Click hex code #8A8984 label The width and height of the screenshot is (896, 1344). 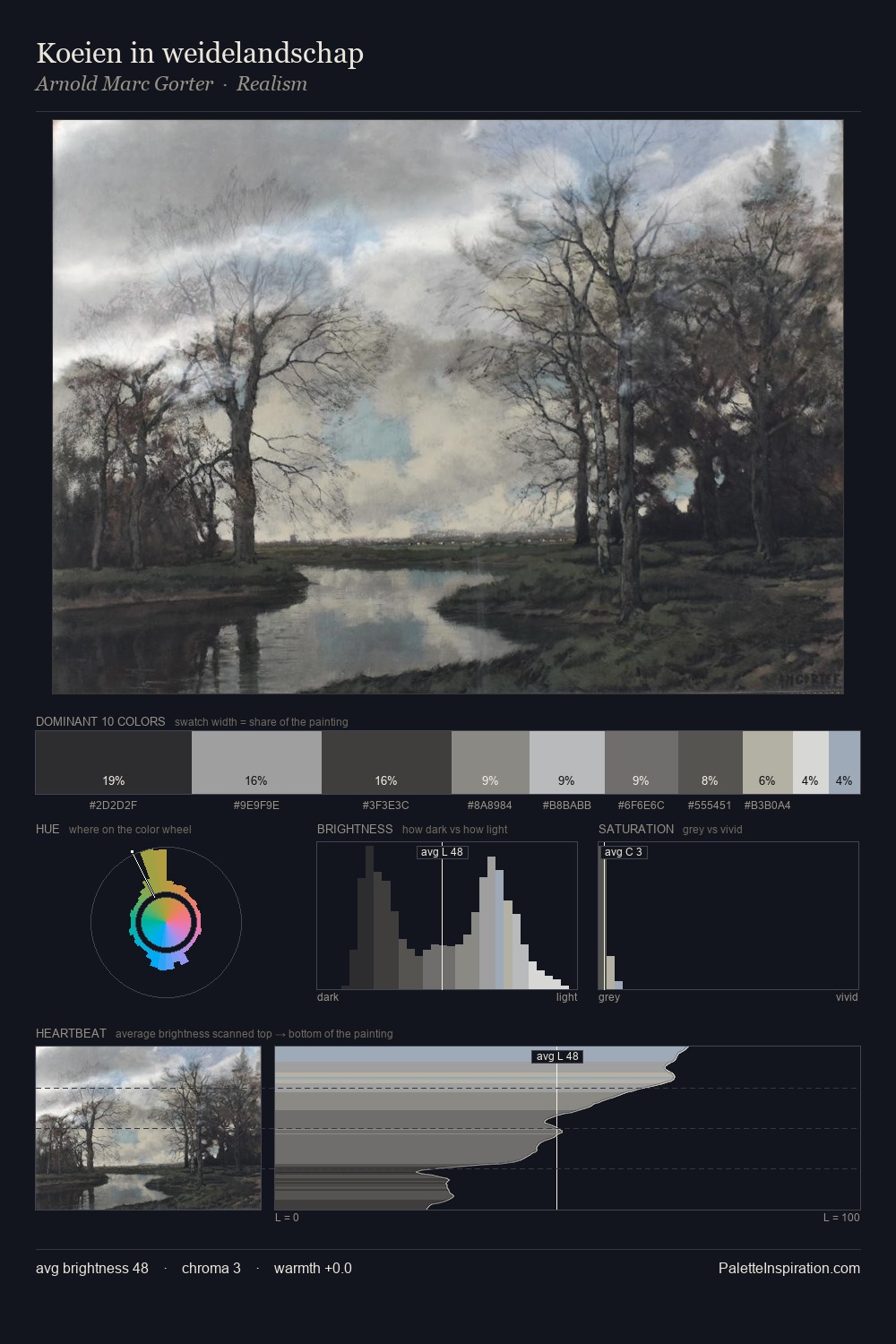tap(490, 806)
